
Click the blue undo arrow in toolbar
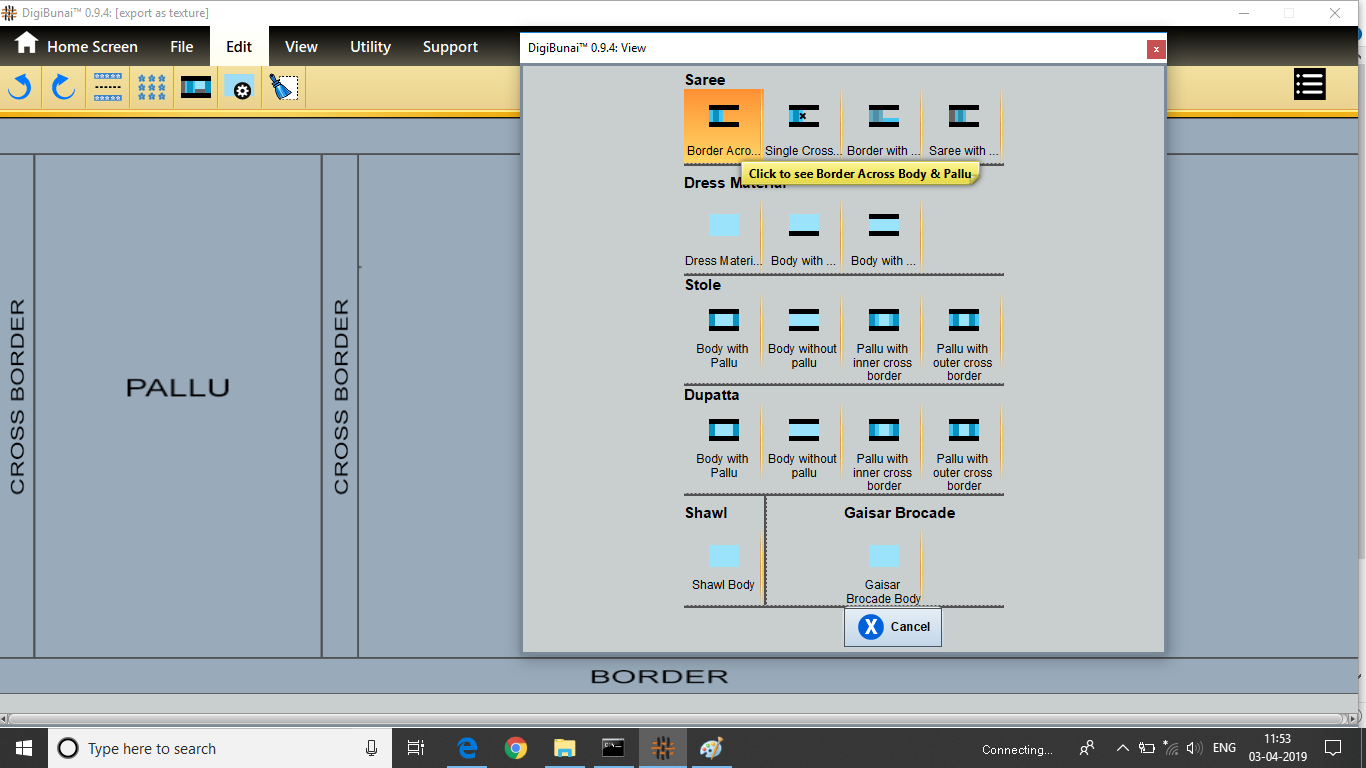(x=19, y=88)
